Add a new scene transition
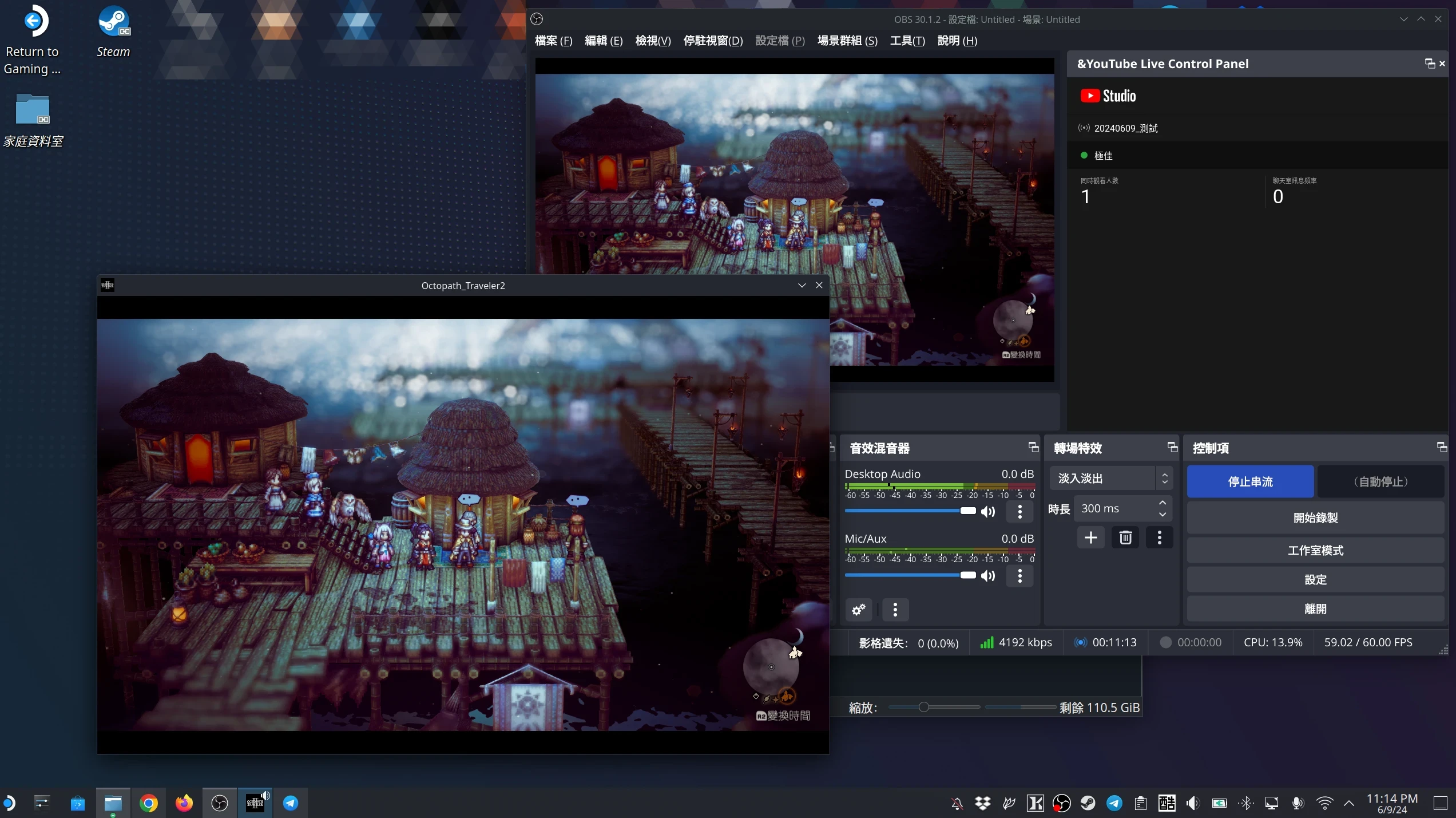Viewport: 1456px width, 818px height. [x=1090, y=538]
